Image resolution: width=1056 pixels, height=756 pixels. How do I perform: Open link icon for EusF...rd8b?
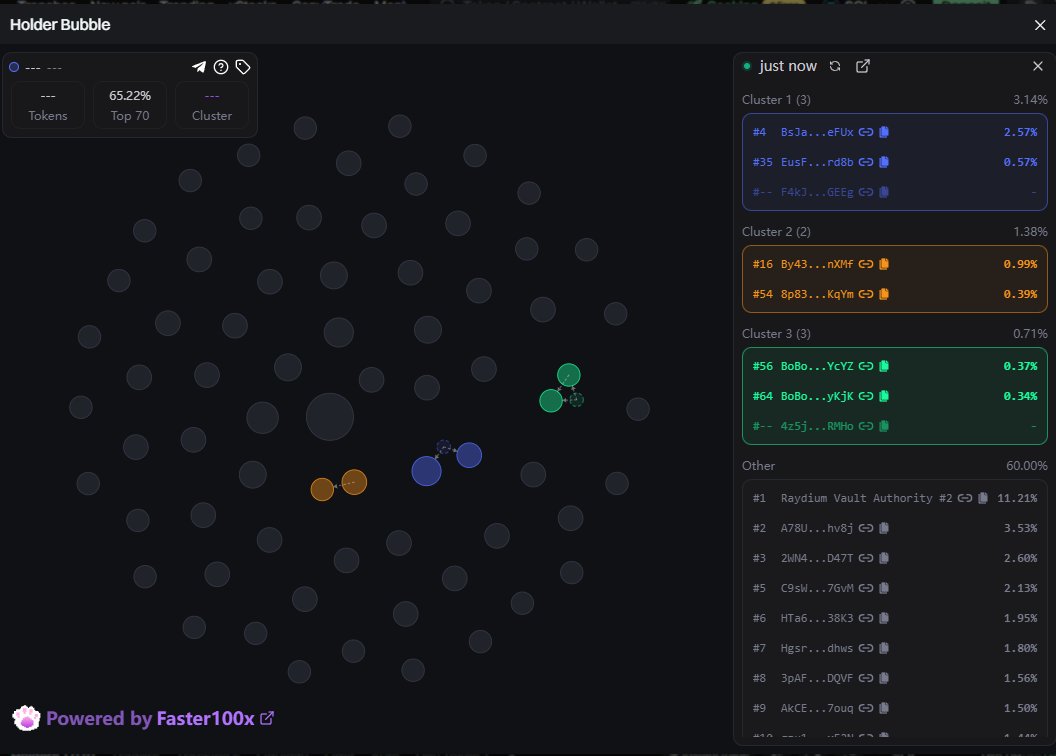(866, 162)
